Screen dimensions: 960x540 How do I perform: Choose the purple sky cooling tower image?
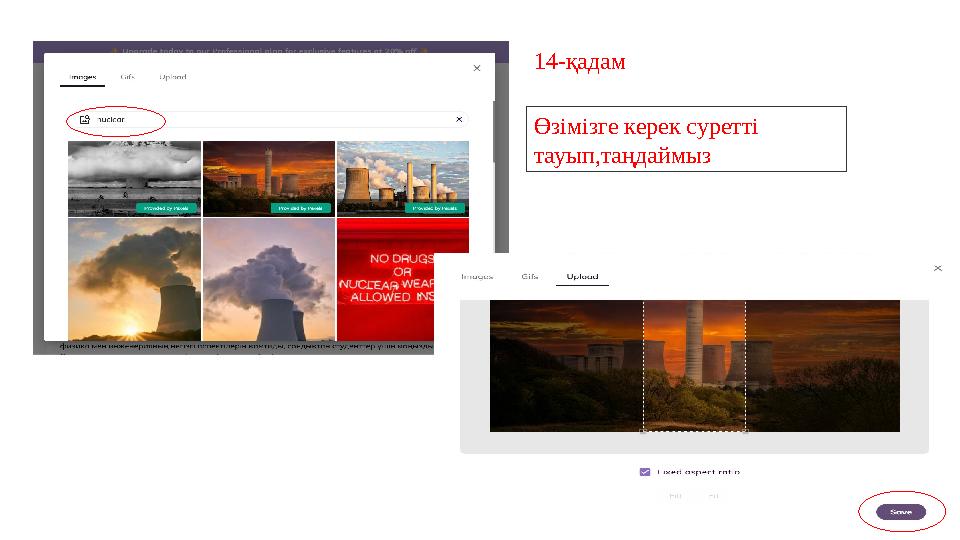click(269, 280)
